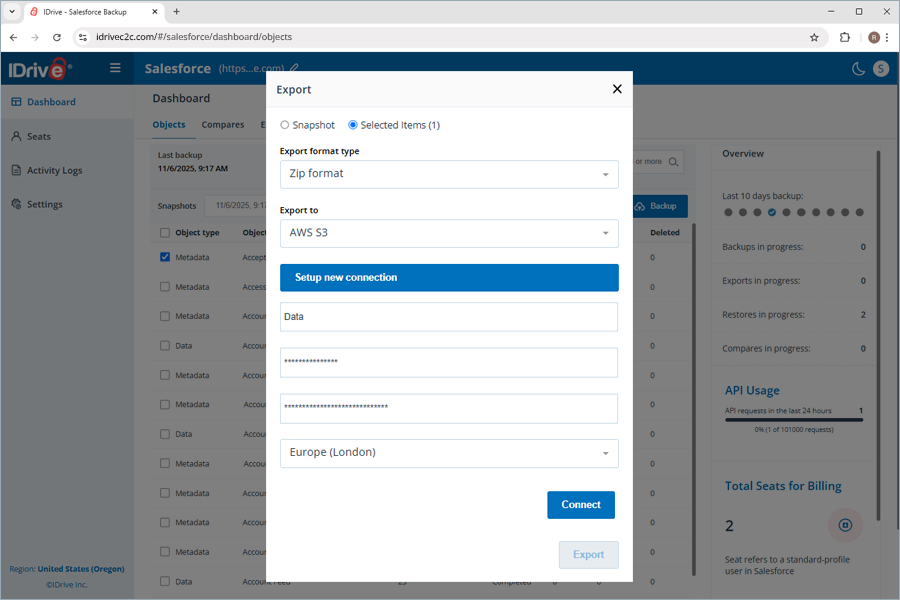Open Export format type dropdown

pos(449,174)
